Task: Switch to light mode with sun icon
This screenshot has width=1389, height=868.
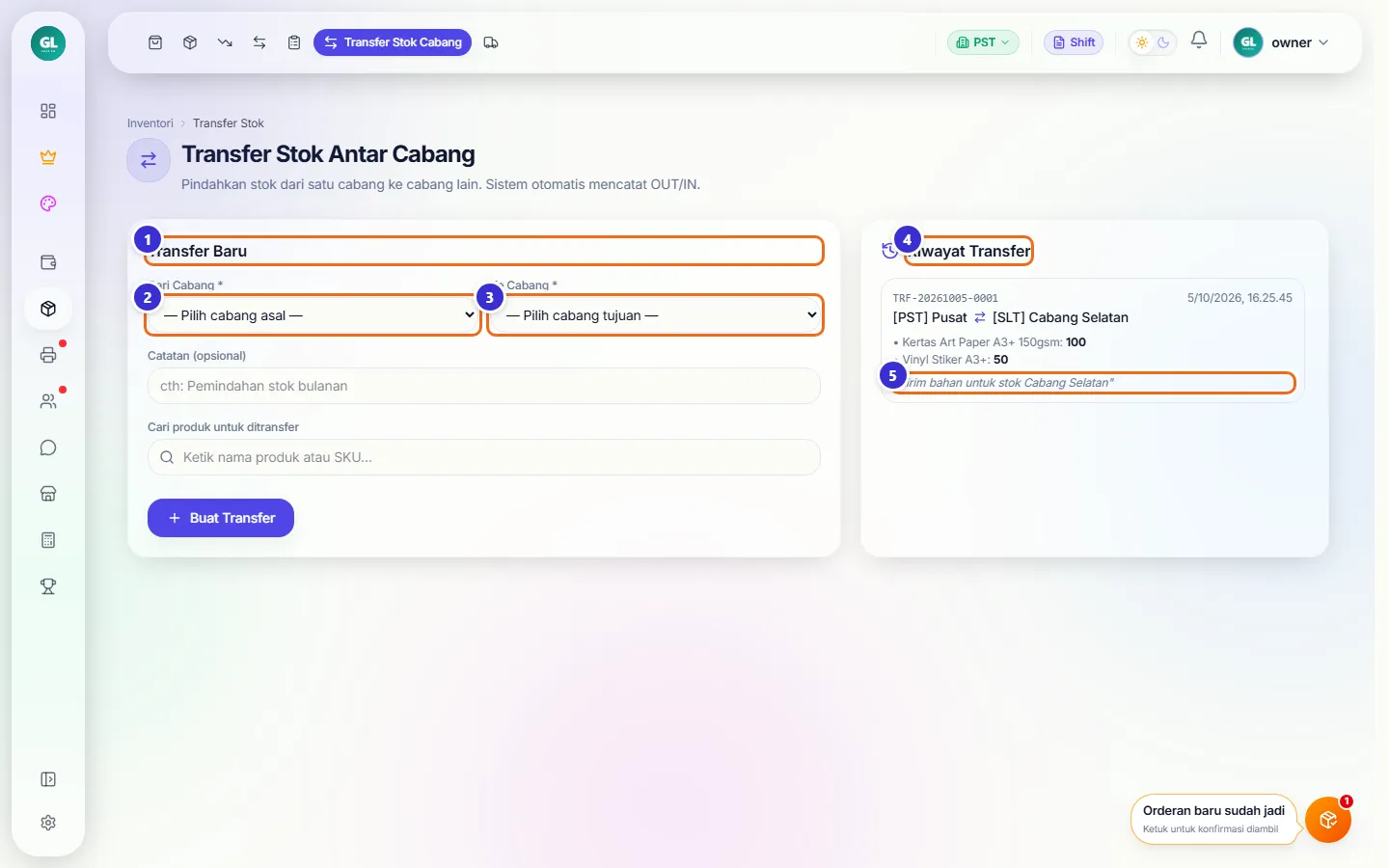Action: (1142, 42)
